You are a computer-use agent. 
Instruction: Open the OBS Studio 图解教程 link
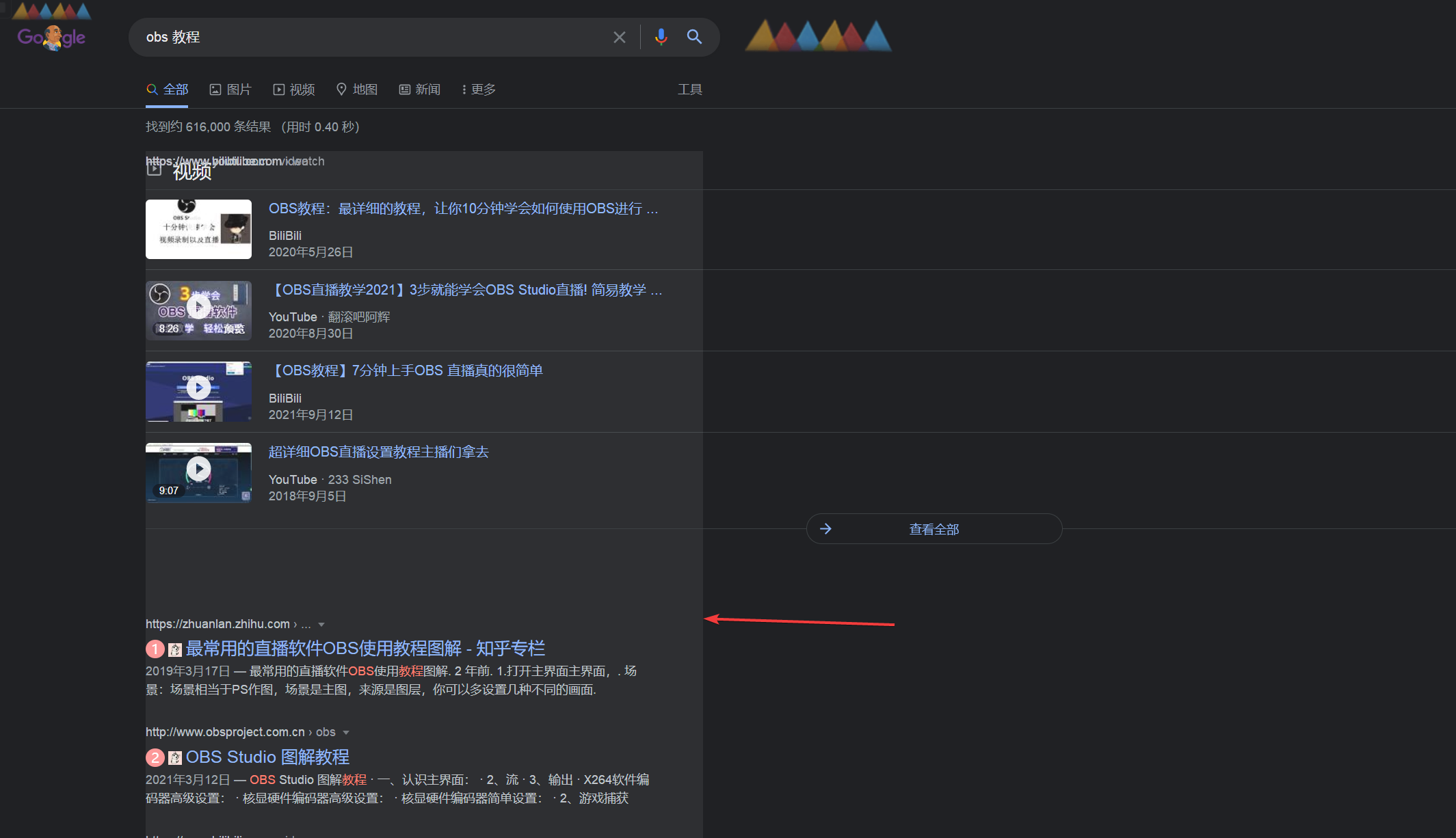267,757
